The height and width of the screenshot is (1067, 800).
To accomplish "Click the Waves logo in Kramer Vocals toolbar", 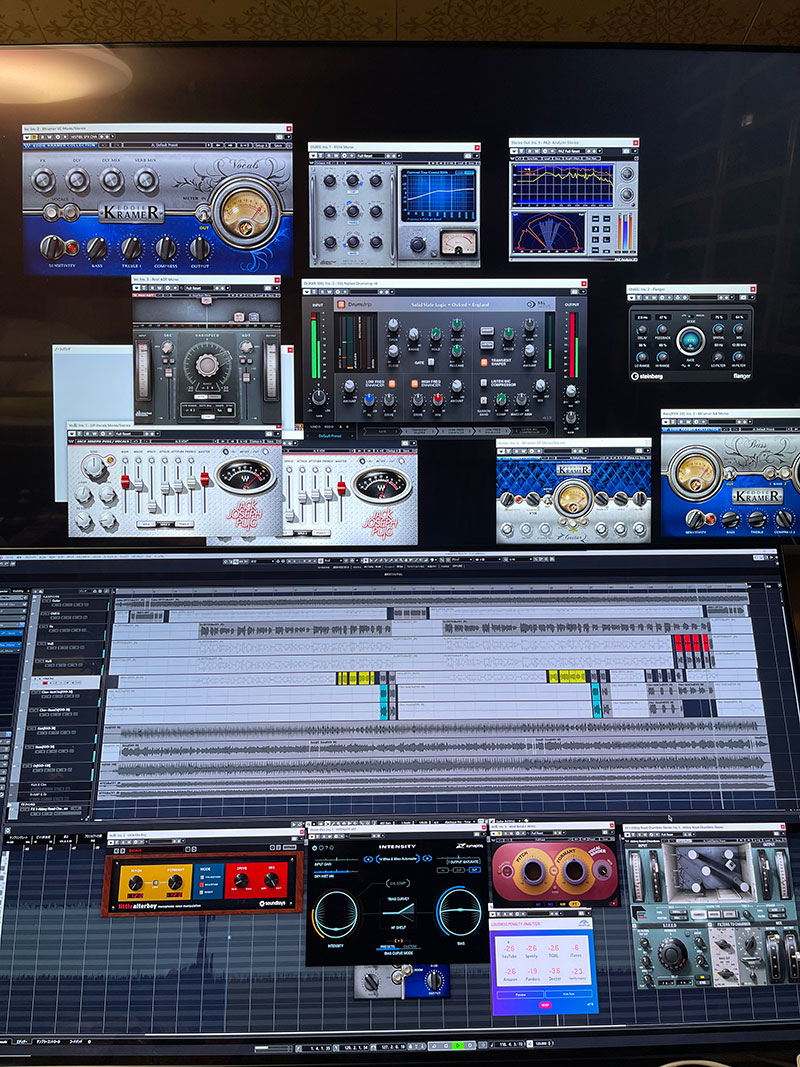I will point(27,145).
